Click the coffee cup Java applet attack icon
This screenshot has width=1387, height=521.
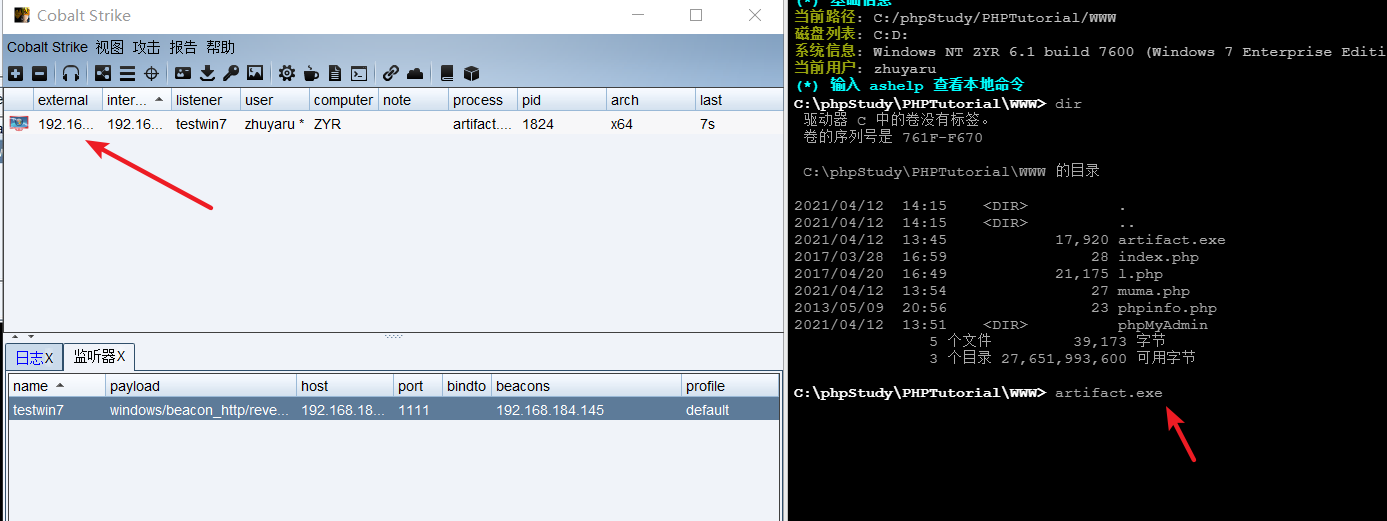click(311, 73)
